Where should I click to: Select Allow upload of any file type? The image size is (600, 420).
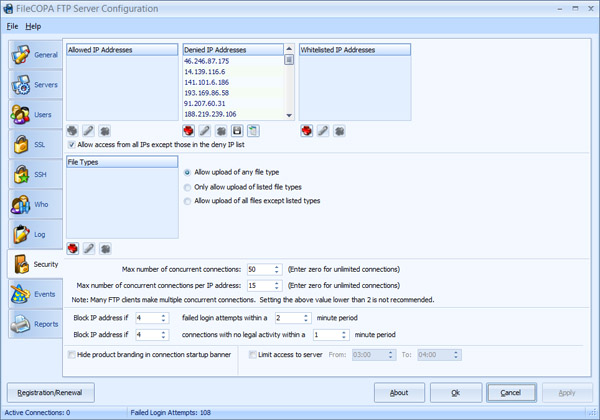click(x=187, y=173)
